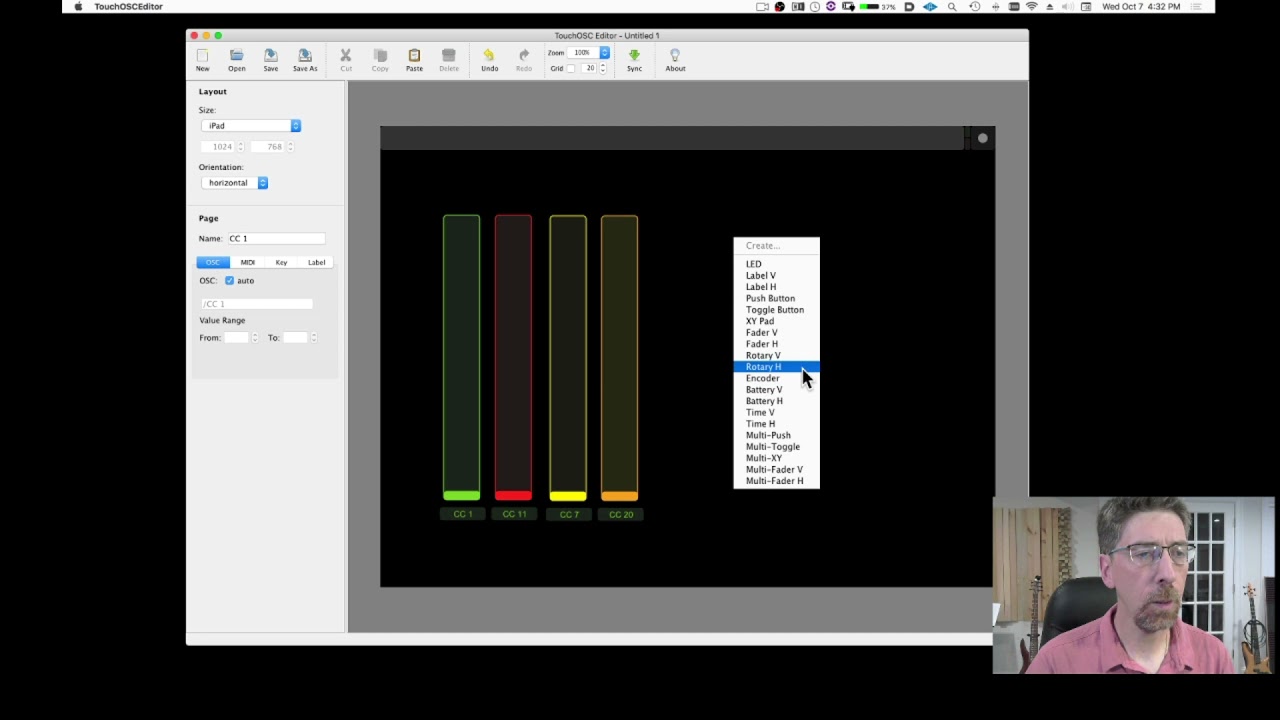Click the Undo arrow icon
Screen dimensions: 1280x720
tap(489, 55)
